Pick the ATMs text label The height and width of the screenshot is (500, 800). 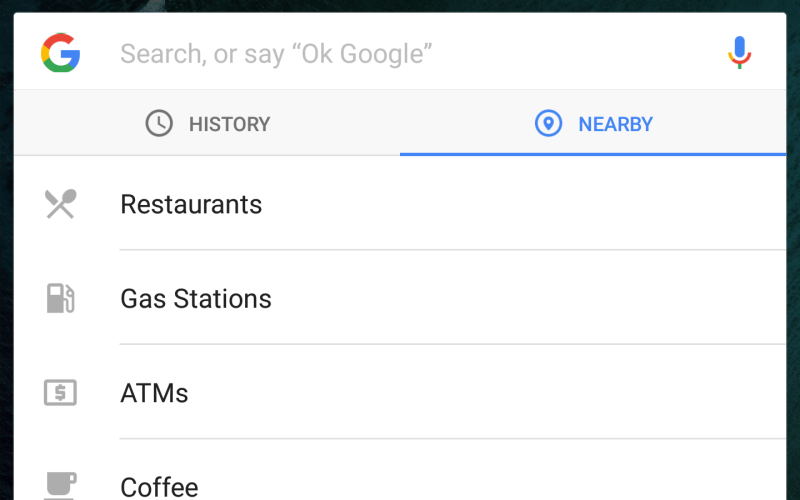[x=154, y=392]
